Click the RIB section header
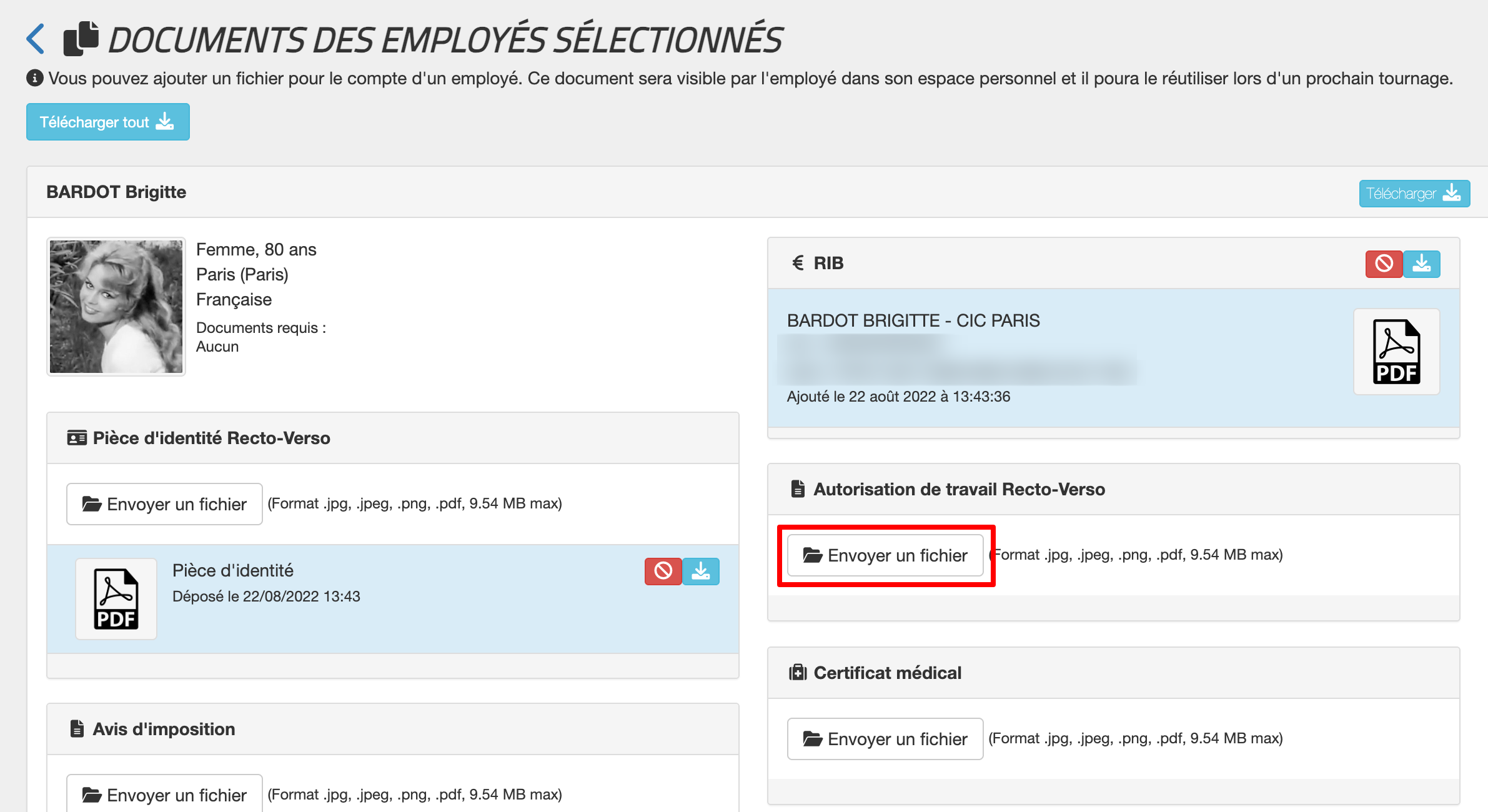The height and width of the screenshot is (812, 1488). coord(828,263)
